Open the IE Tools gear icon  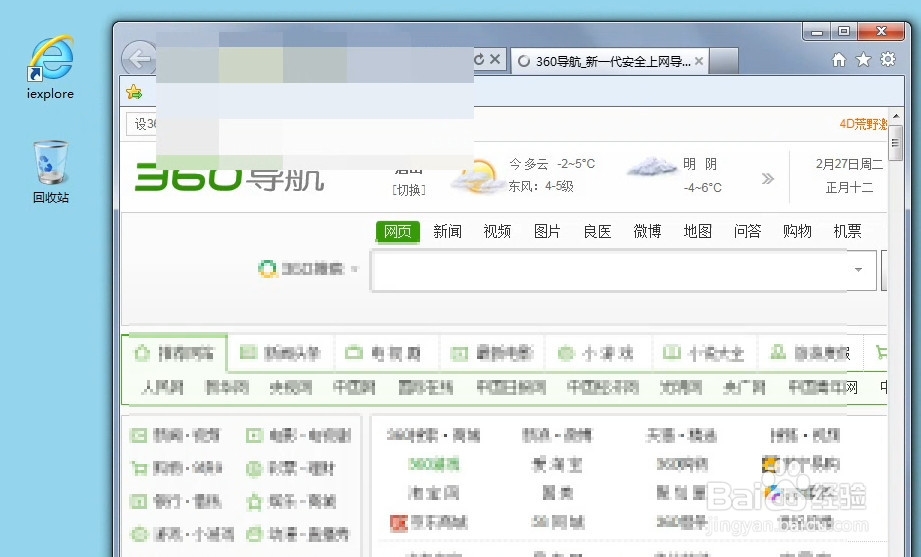pyautogui.click(x=888, y=59)
